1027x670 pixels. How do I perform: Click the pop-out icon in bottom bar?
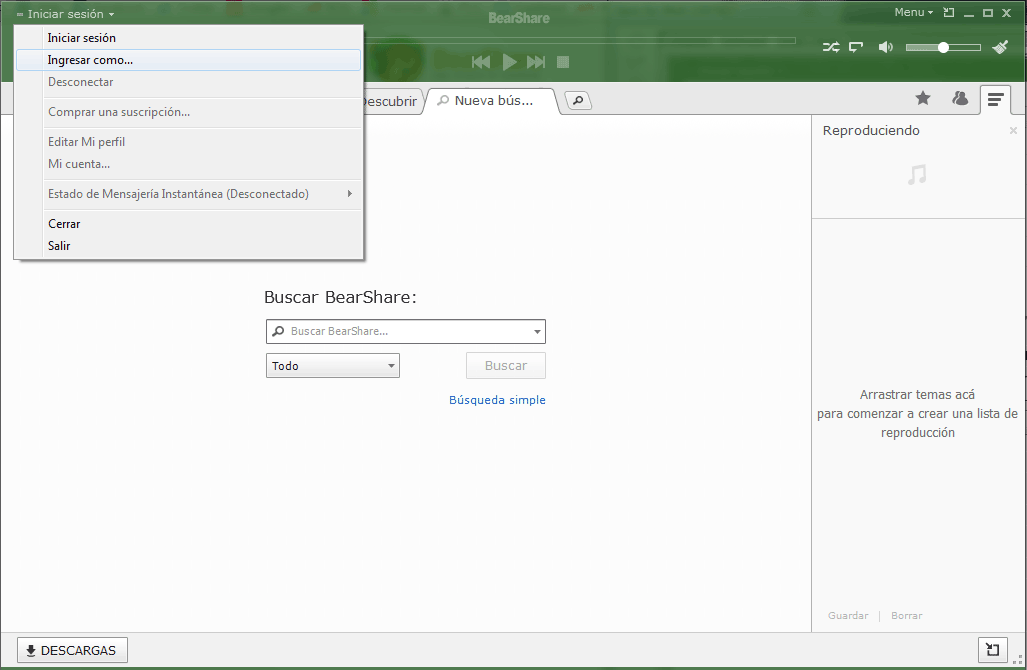[x=993, y=650]
